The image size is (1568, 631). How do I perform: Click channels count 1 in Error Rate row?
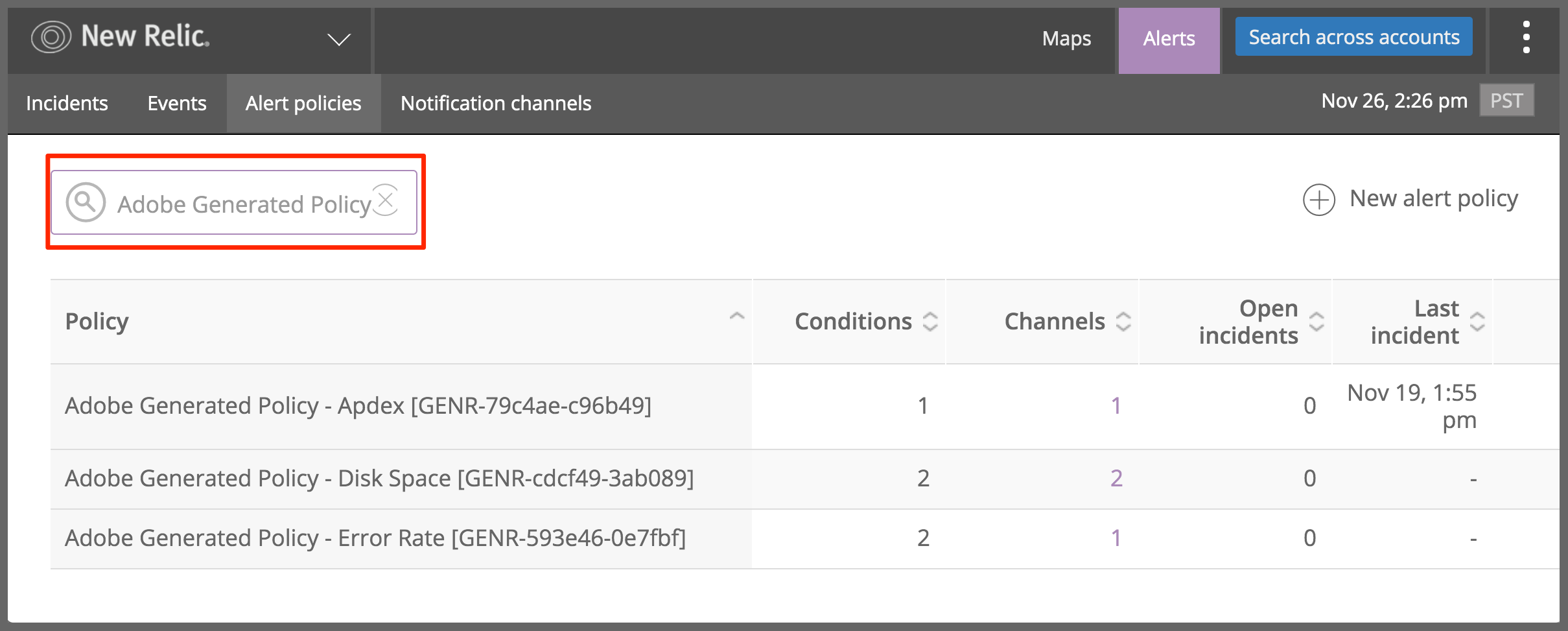coord(1116,538)
